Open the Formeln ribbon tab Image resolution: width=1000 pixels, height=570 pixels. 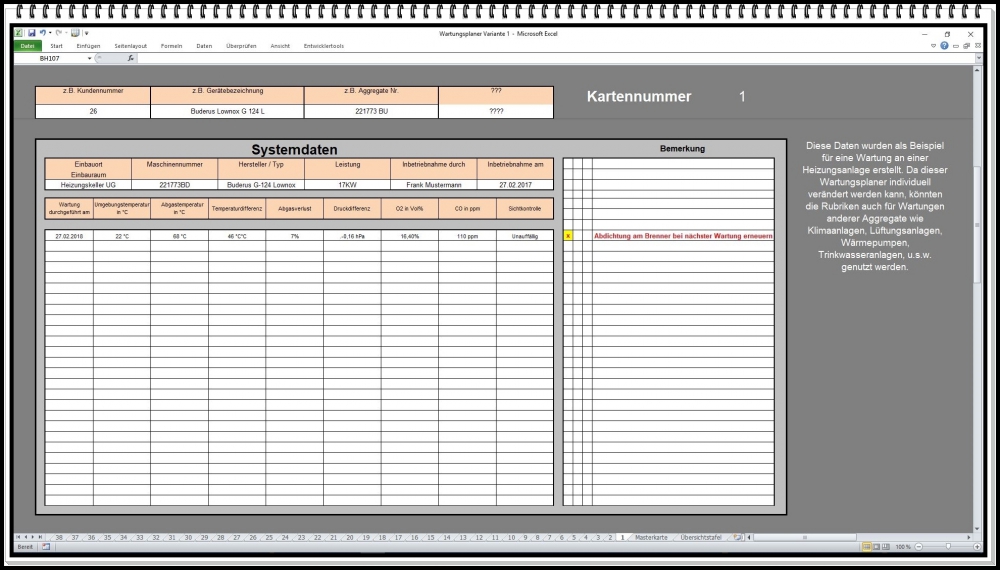[x=171, y=46]
